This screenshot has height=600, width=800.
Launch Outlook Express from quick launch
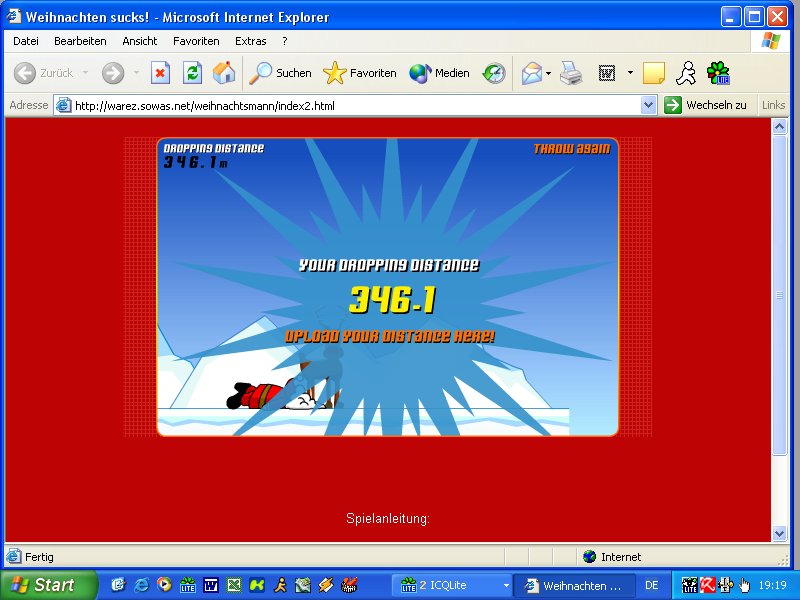tap(118, 585)
